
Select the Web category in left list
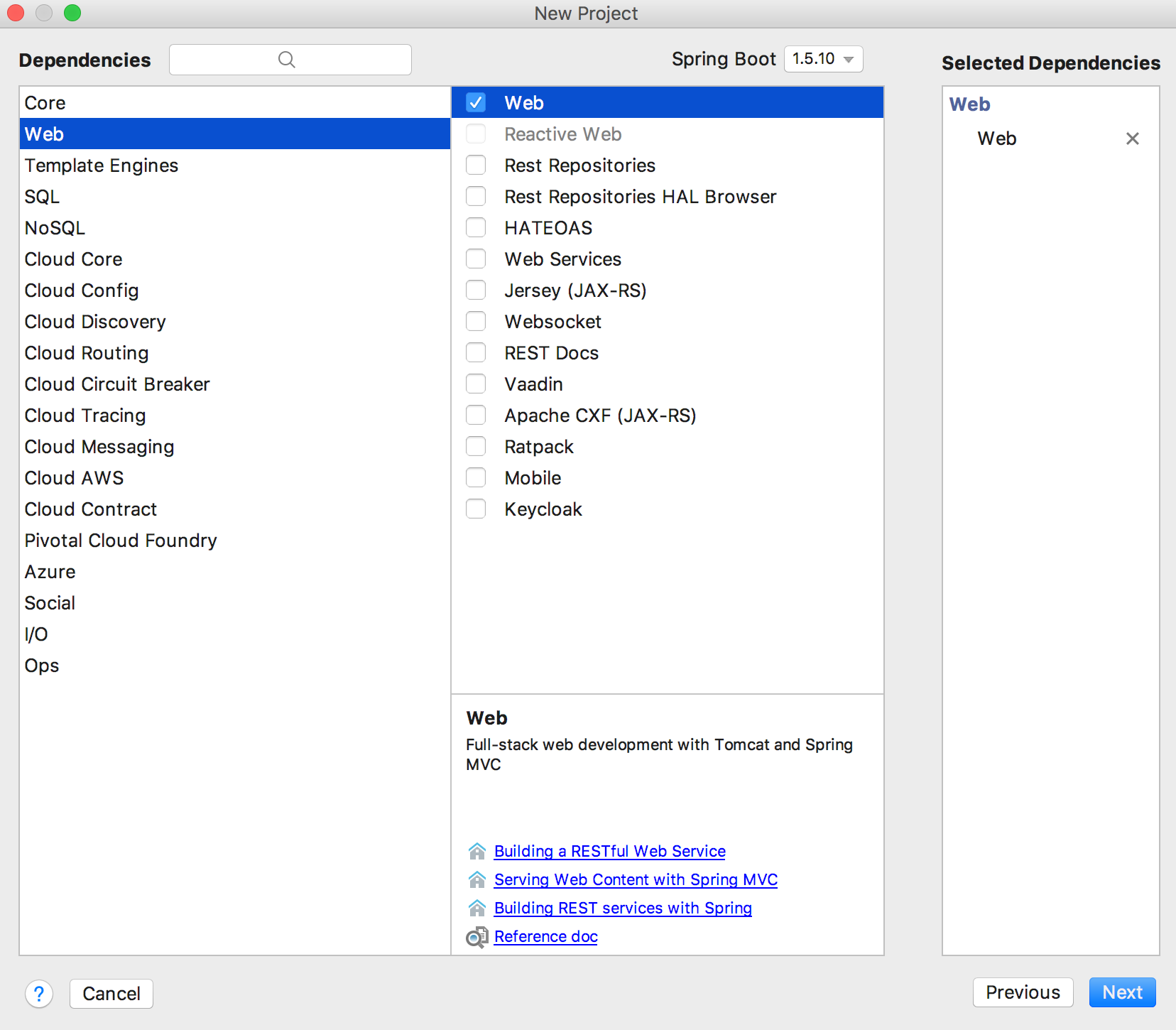pos(235,134)
